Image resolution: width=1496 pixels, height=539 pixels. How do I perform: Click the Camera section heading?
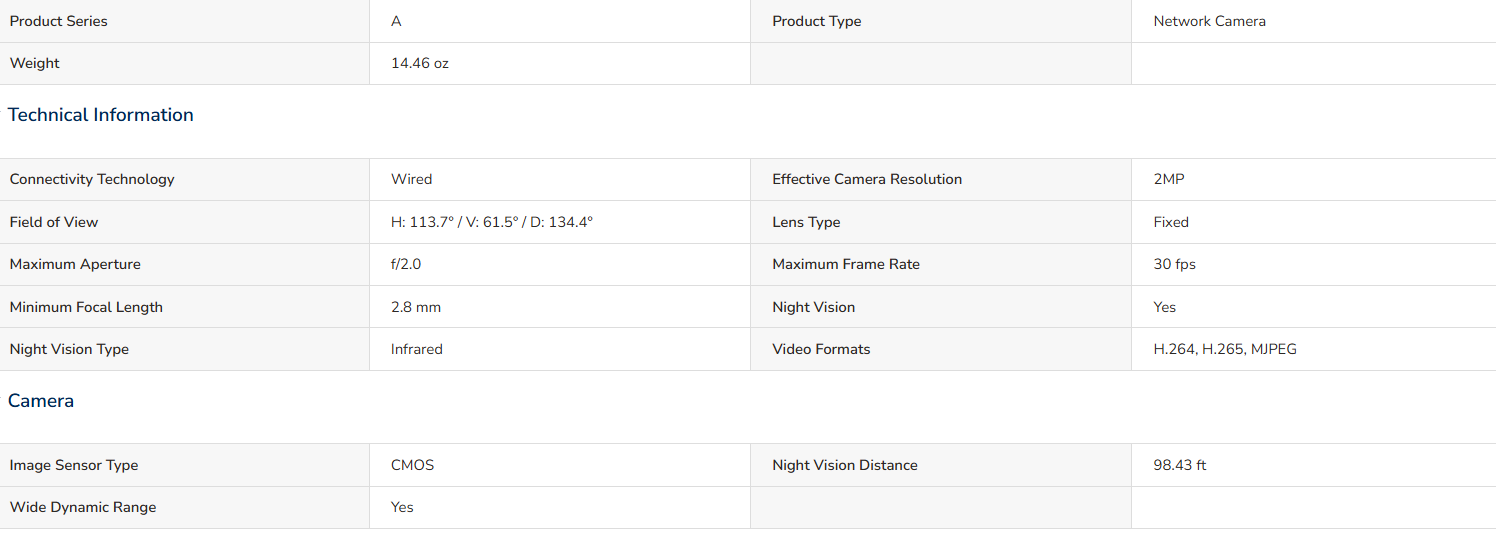(41, 401)
